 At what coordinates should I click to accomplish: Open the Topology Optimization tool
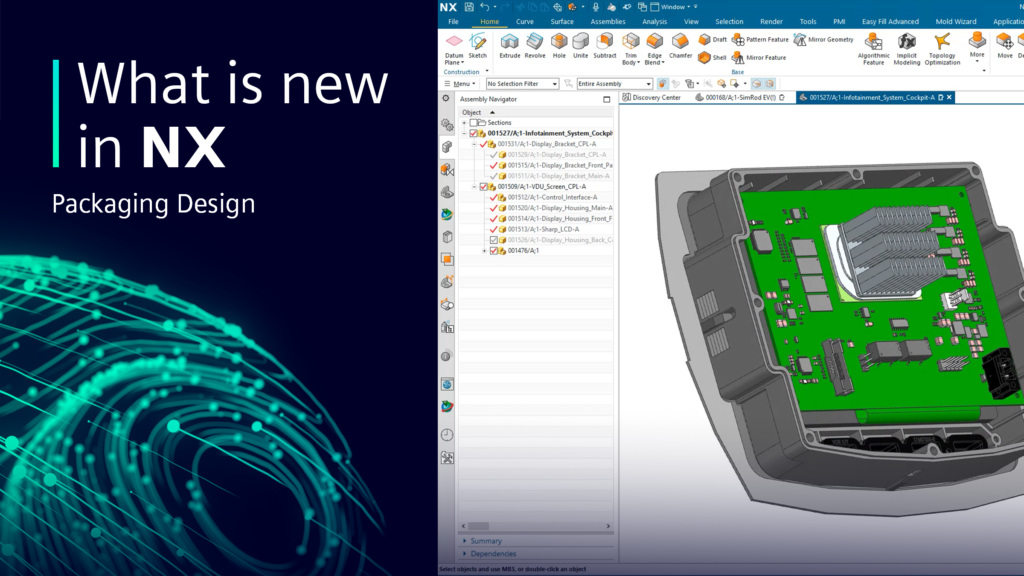coord(942,42)
